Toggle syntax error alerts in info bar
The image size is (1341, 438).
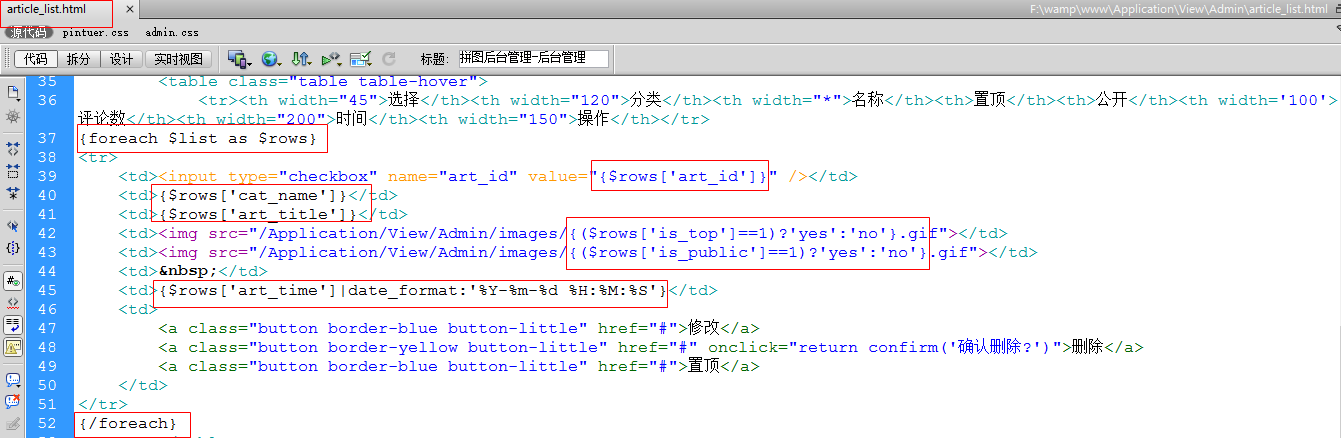pos(13,347)
